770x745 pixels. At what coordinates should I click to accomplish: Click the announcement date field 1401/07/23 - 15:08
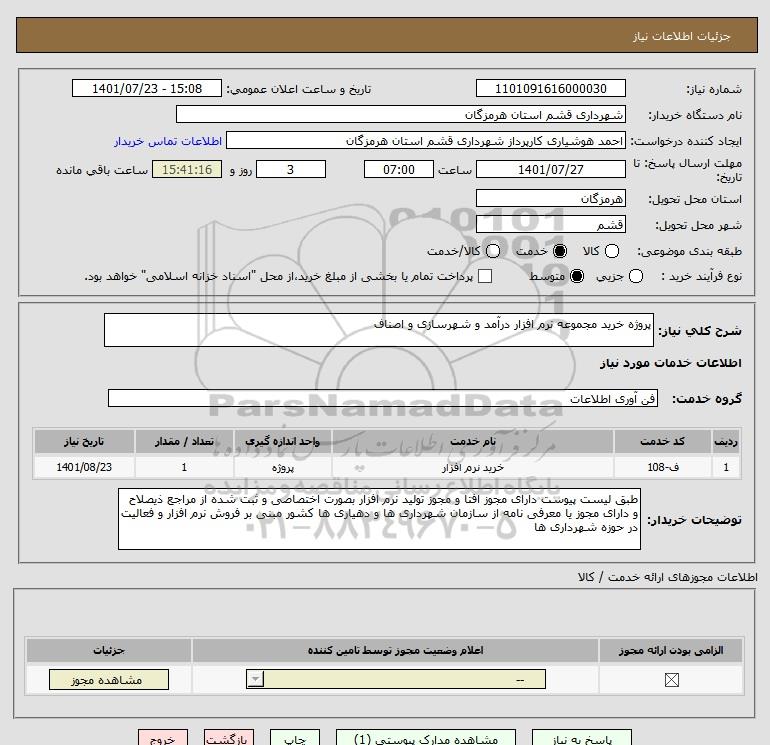(147, 88)
